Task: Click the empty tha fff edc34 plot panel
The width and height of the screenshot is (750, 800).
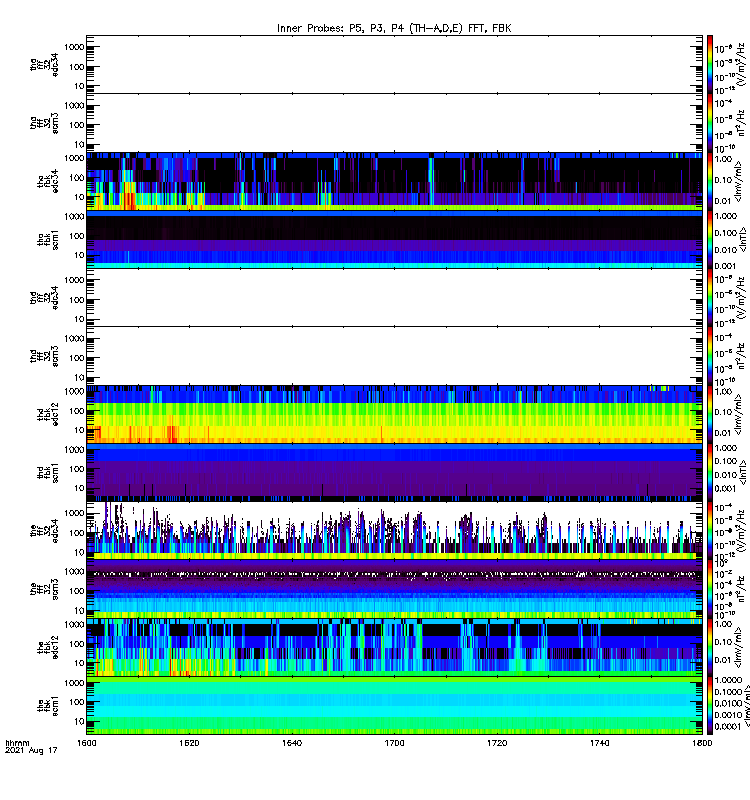Action: [x=394, y=64]
